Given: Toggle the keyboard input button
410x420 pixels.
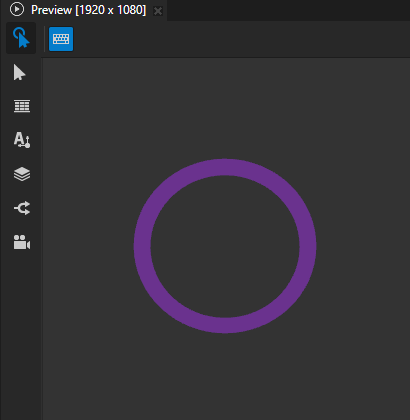Looking at the screenshot, I should coord(61,39).
